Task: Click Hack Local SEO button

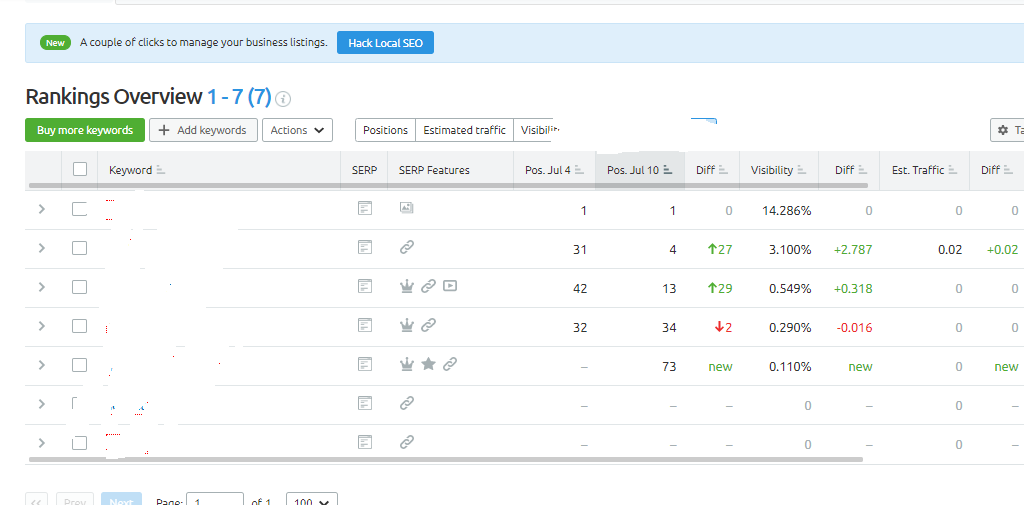Action: click(385, 43)
